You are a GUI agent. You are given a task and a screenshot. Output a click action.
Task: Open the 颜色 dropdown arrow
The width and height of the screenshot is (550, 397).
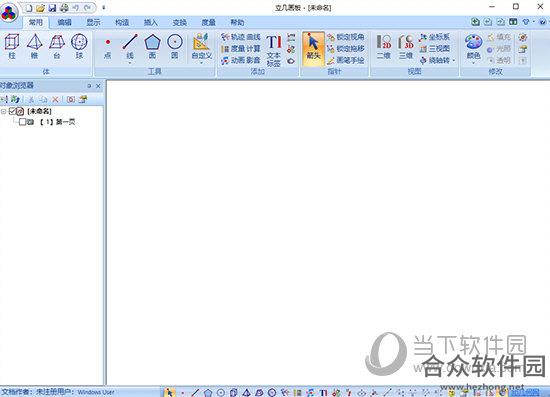click(x=474, y=63)
